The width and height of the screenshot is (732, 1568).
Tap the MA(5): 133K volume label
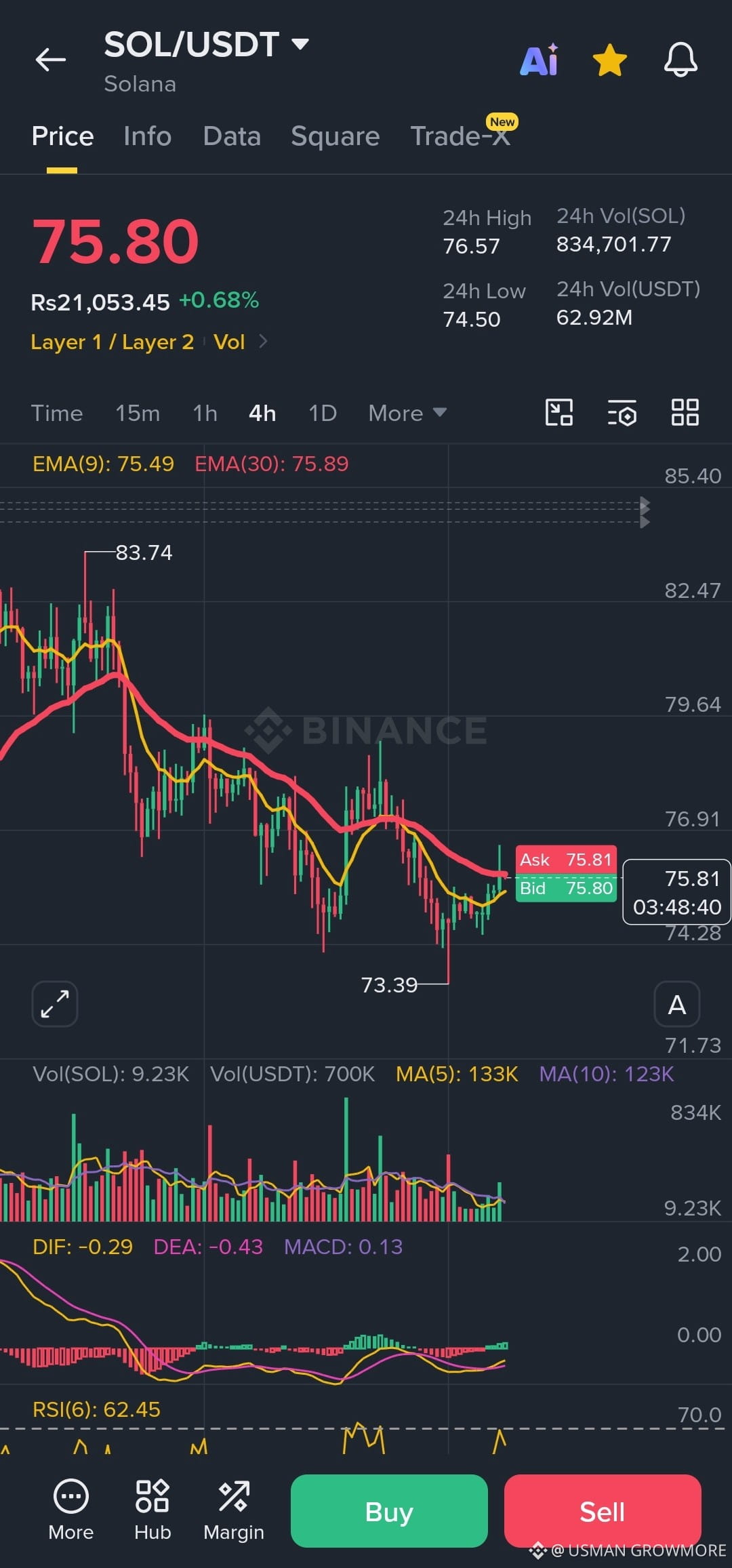(457, 1074)
